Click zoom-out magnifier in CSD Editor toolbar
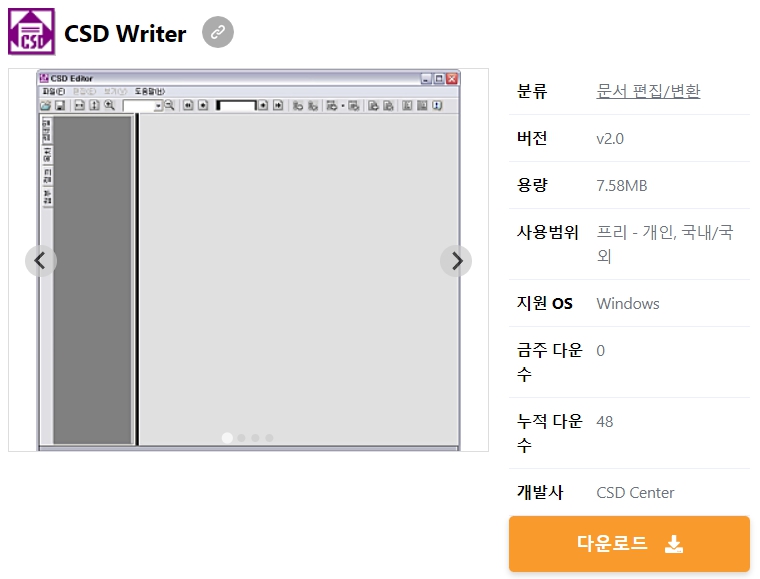The width and height of the screenshot is (760, 579). click(169, 105)
